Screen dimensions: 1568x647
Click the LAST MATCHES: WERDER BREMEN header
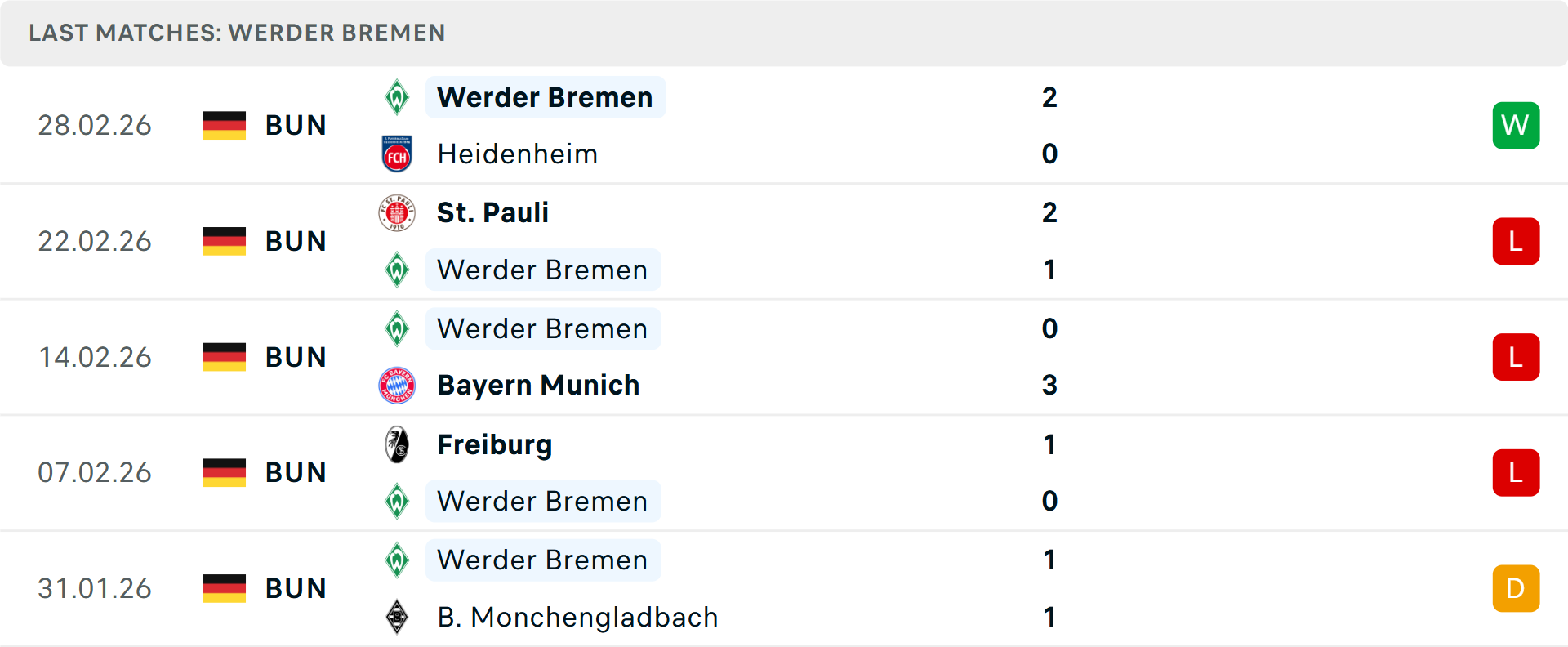tap(237, 33)
